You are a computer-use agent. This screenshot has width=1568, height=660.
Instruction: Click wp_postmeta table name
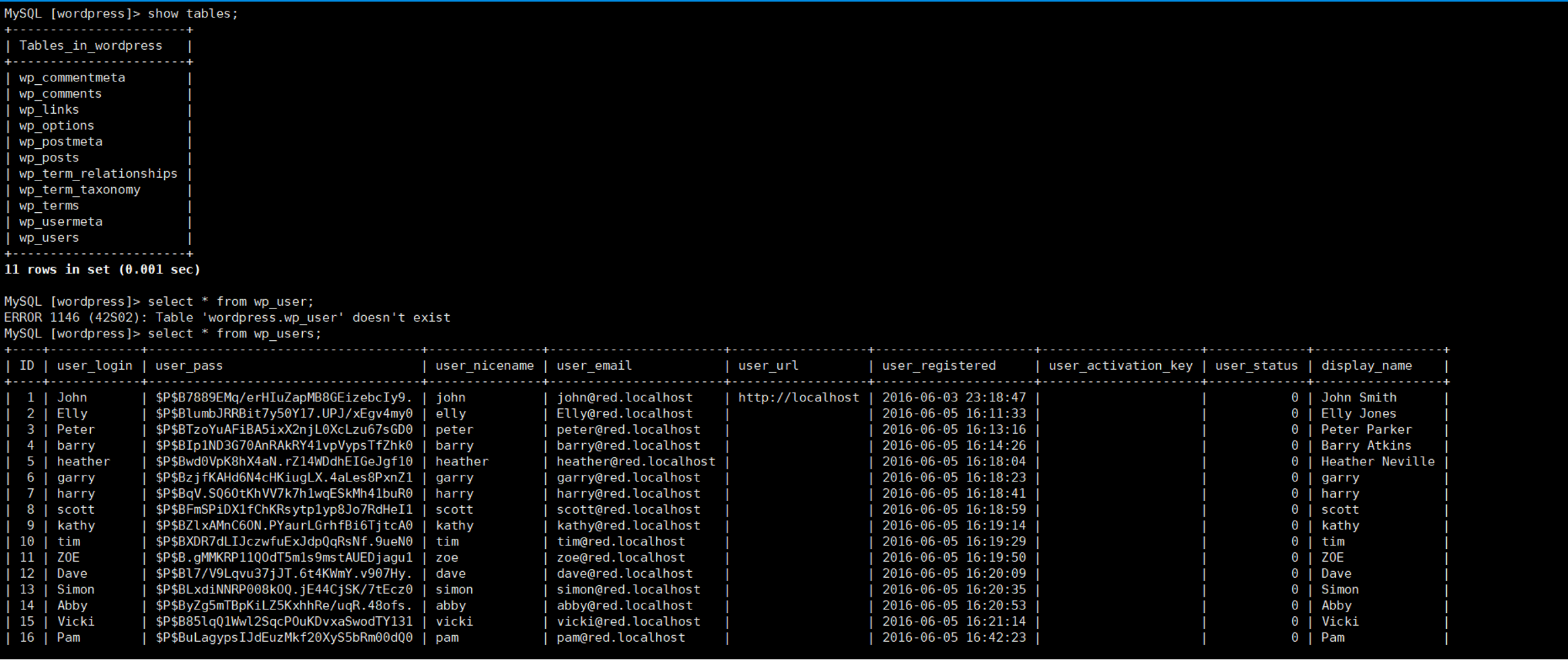61,142
